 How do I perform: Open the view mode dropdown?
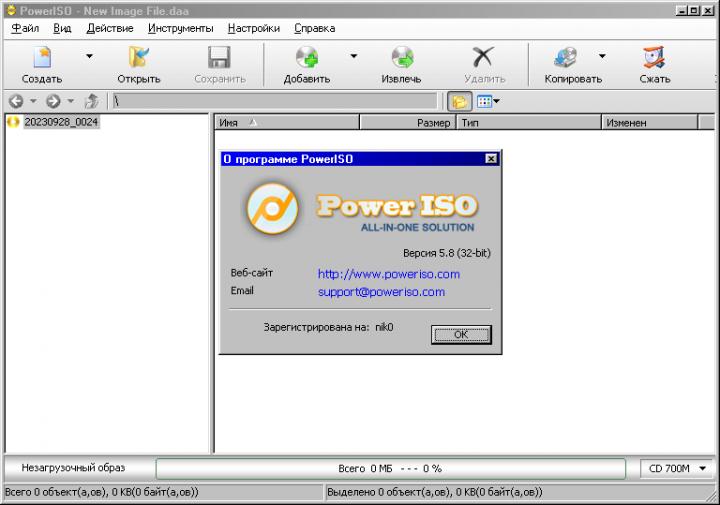pos(497,101)
